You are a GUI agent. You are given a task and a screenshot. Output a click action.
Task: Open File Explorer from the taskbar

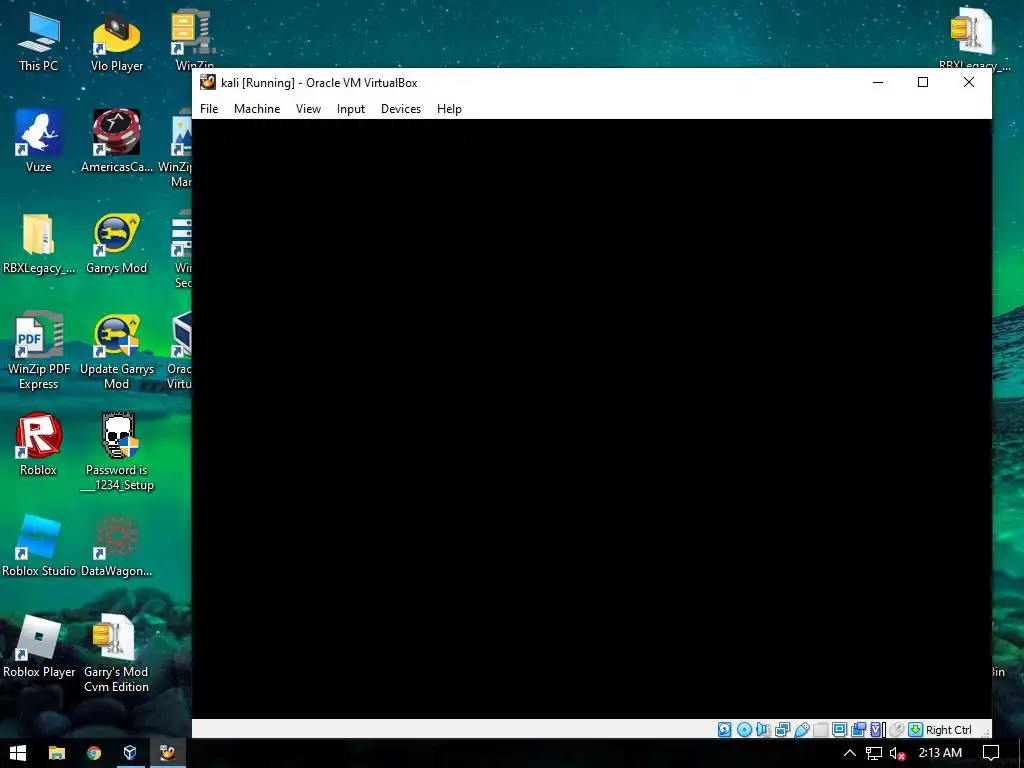tap(57, 753)
